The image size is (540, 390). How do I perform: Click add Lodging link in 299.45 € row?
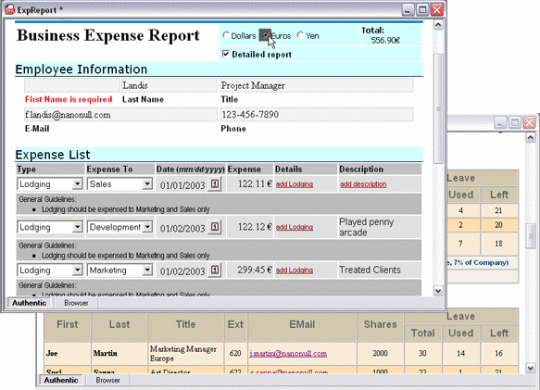click(294, 270)
